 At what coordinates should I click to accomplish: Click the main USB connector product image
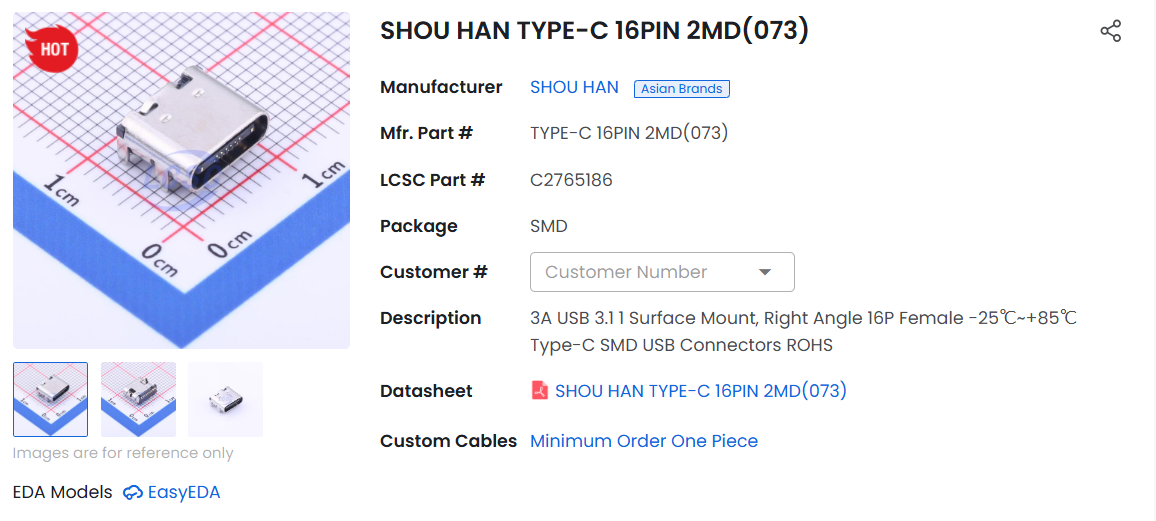click(x=182, y=180)
